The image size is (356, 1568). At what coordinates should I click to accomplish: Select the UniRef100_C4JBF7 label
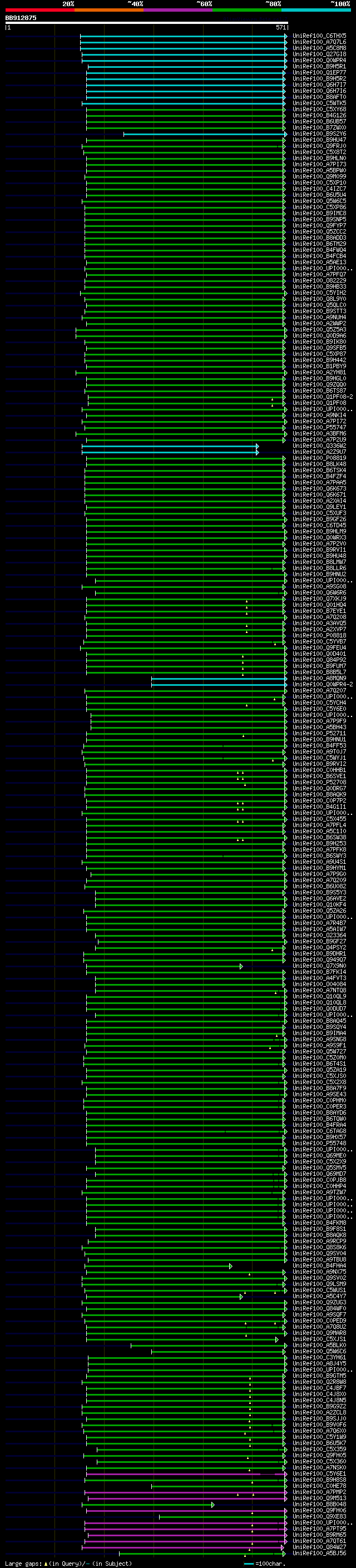[319, 1388]
